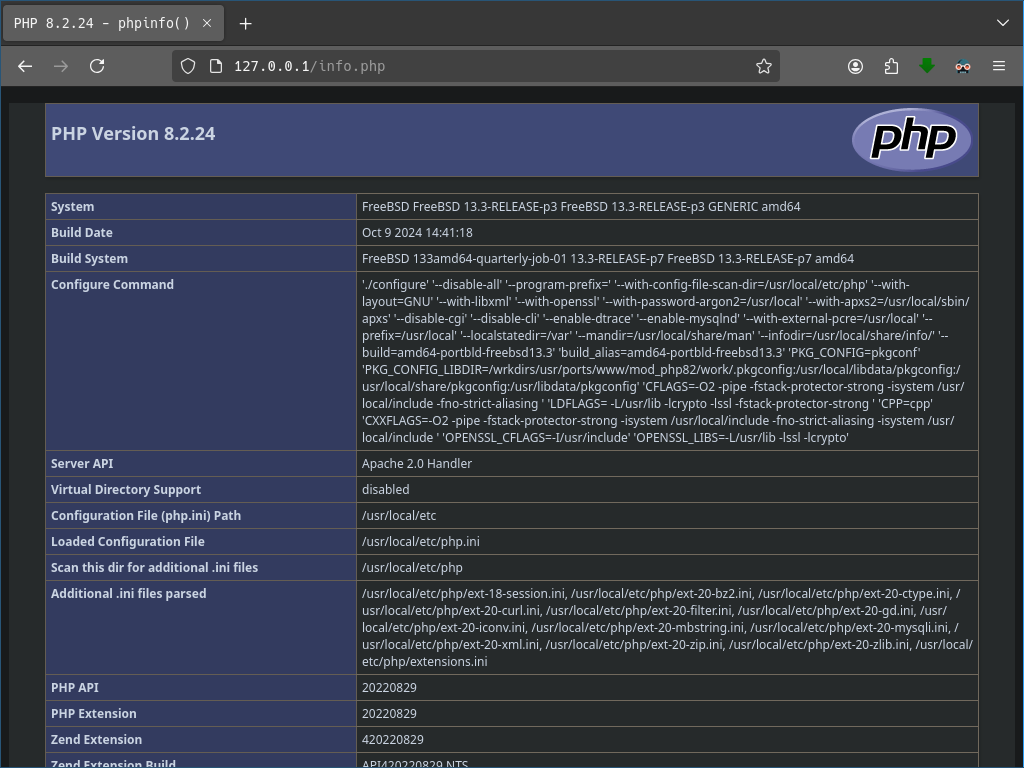The height and width of the screenshot is (768, 1024).
Task: Open the Firefox account panel
Action: pos(855,66)
